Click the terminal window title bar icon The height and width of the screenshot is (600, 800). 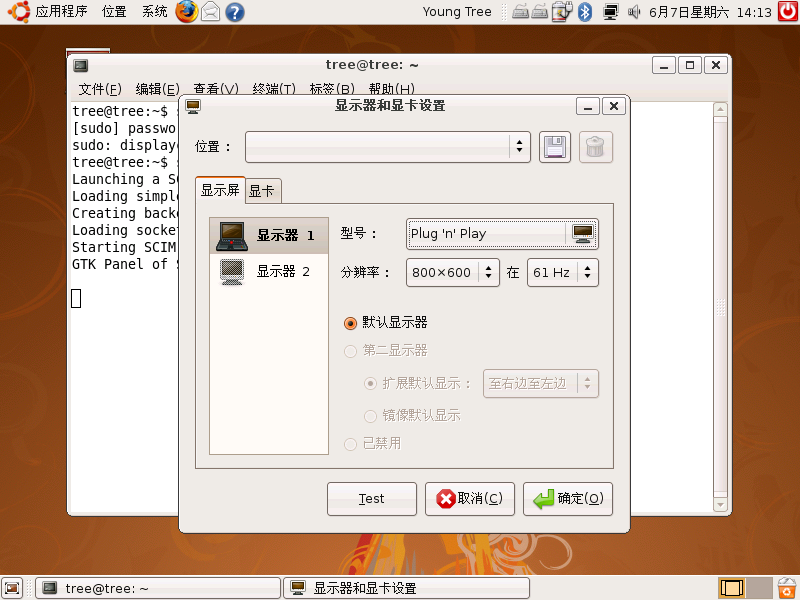point(80,65)
